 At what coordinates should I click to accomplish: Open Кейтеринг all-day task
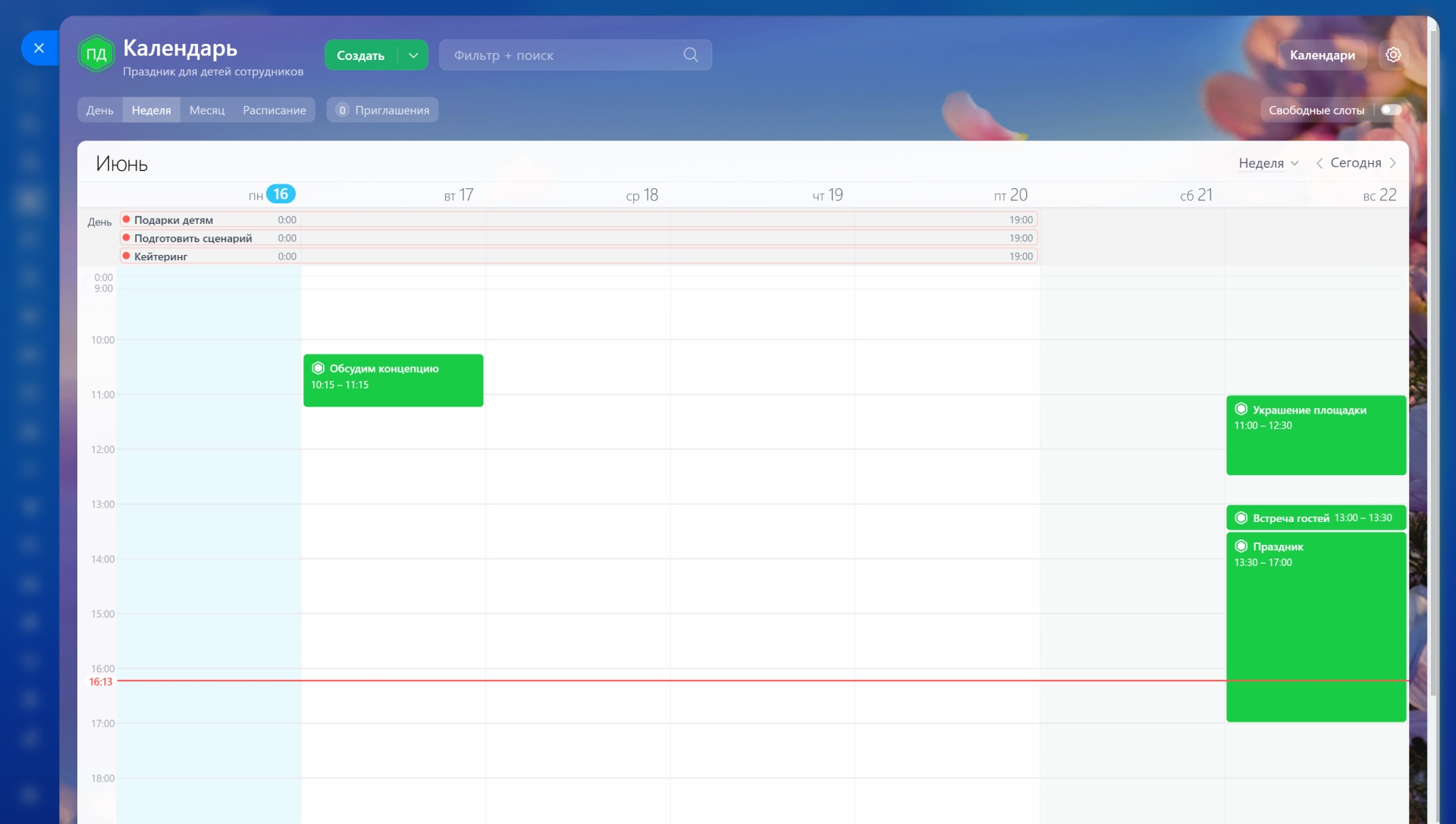point(579,256)
